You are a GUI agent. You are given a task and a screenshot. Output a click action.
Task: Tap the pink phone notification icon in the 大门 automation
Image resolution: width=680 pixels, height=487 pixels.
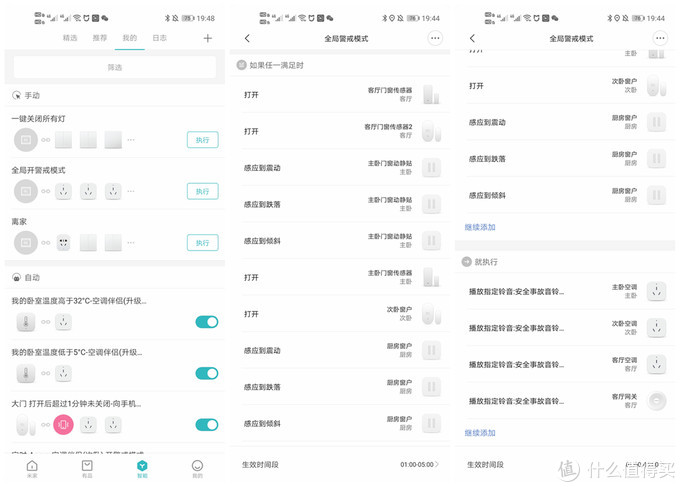[63, 425]
